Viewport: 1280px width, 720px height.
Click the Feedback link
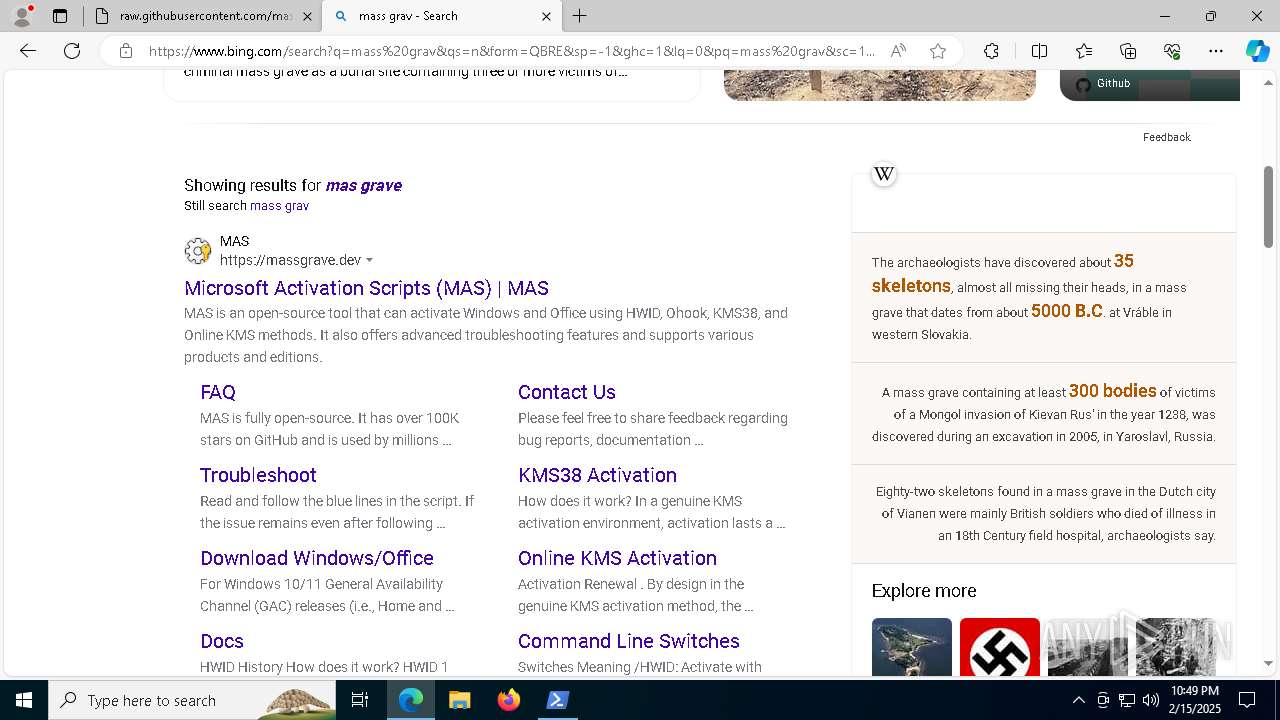pos(1166,137)
